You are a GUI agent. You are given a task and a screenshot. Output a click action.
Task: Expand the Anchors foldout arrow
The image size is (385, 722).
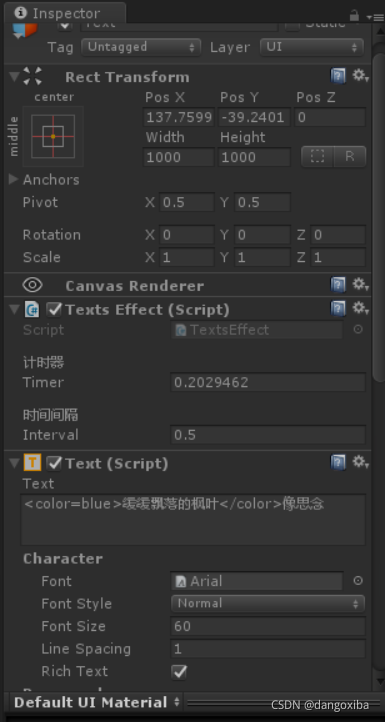click(13, 179)
